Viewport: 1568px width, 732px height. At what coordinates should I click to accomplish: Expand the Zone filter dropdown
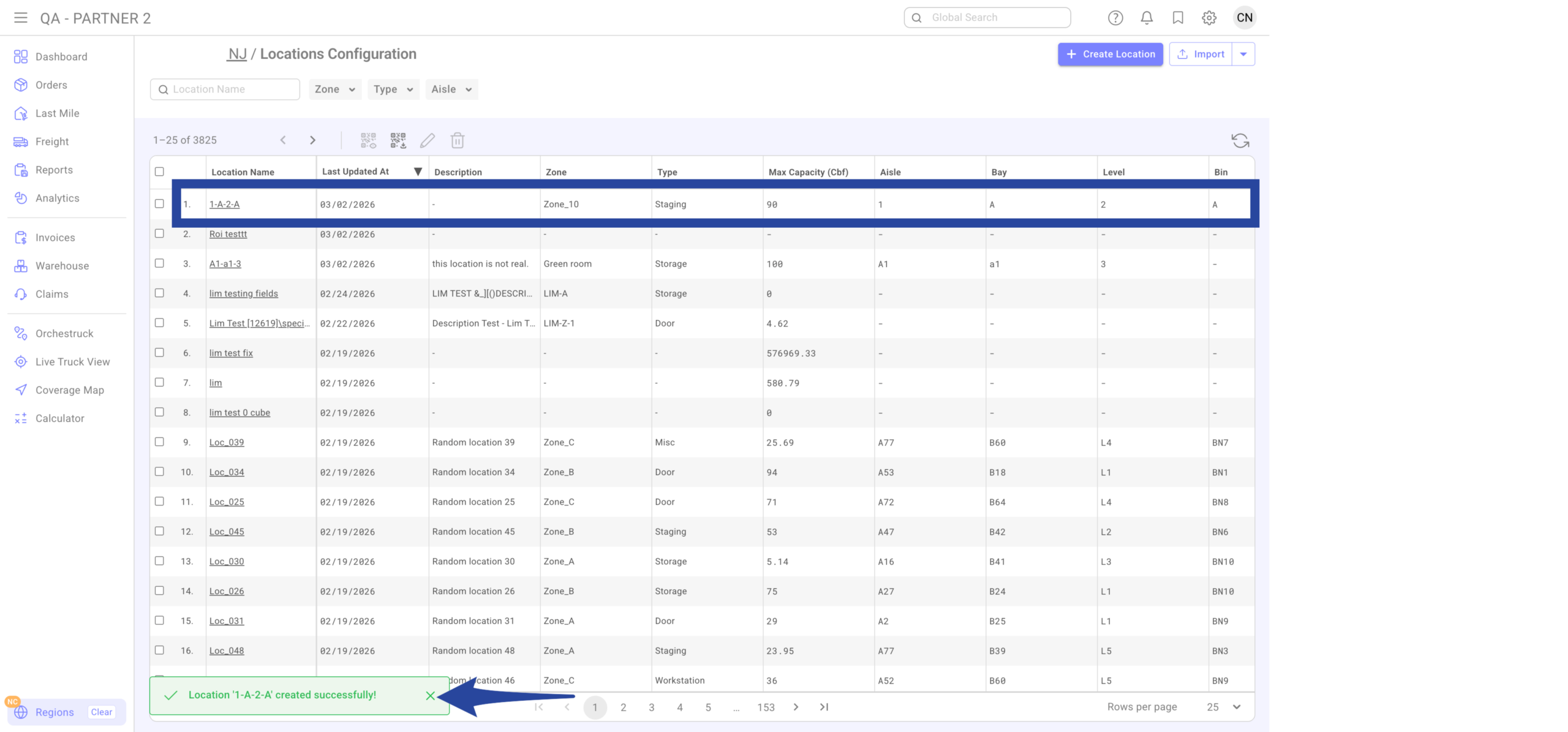pyautogui.click(x=334, y=89)
